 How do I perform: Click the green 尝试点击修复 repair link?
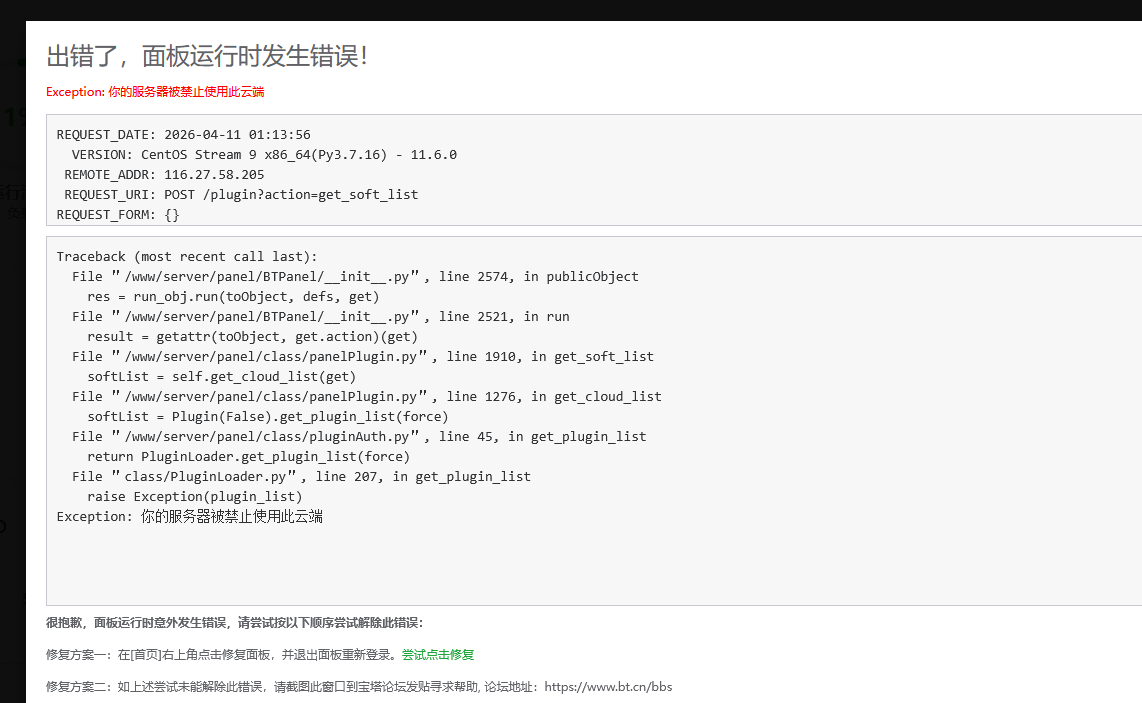click(x=438, y=655)
